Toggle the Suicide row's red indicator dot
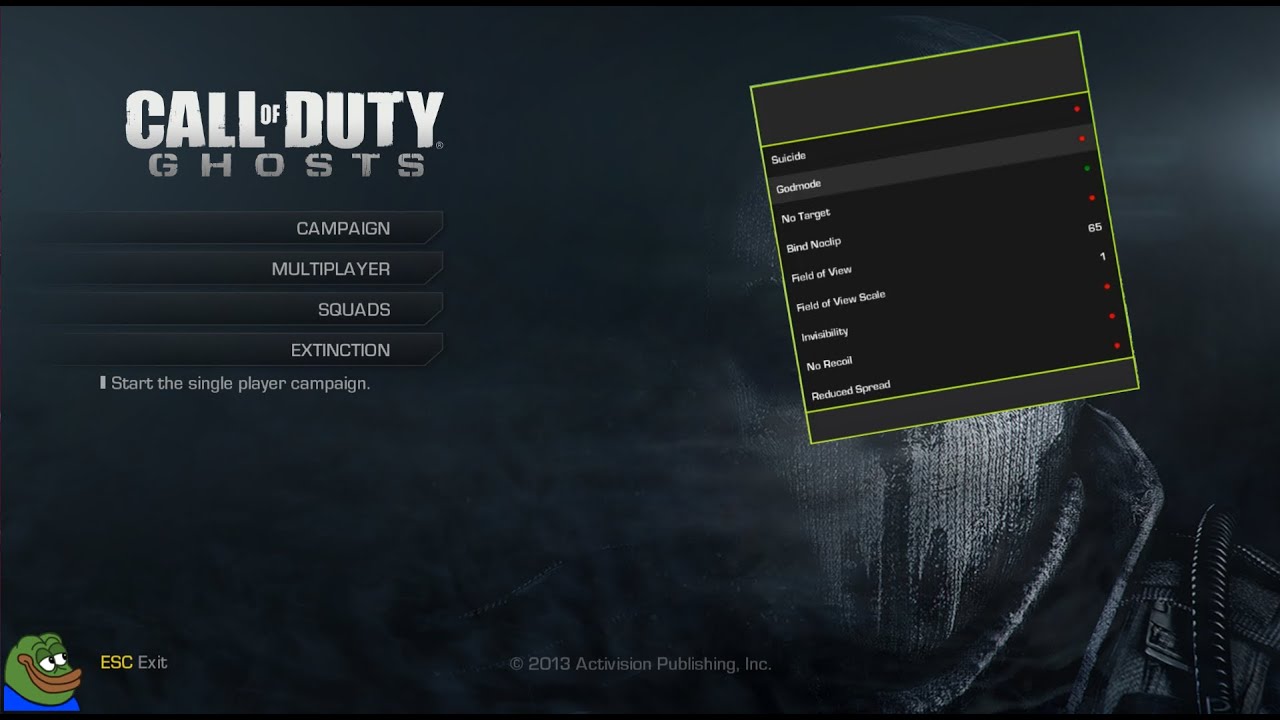 click(x=1077, y=109)
